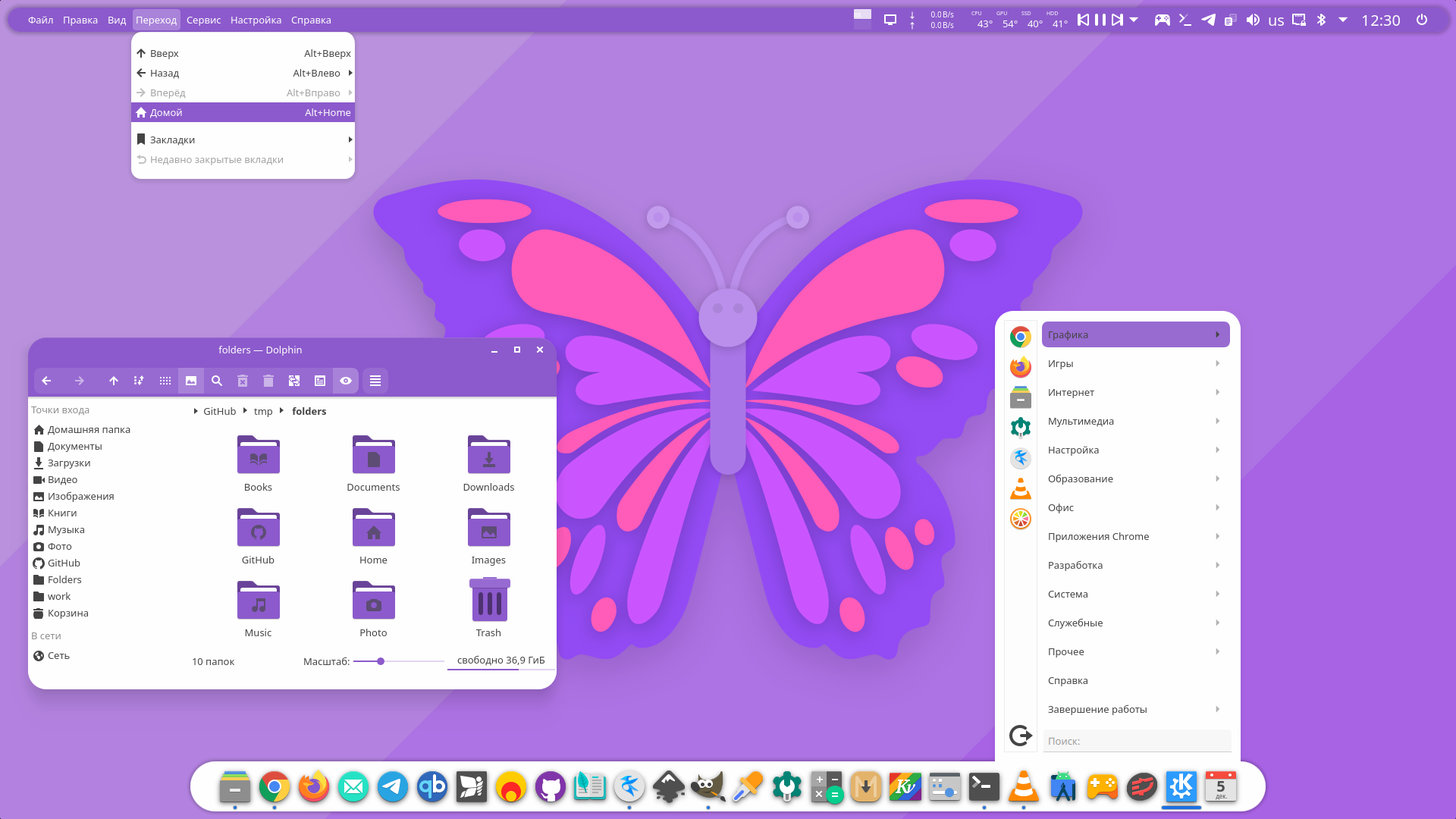Launch GIMP from the dock
1456x819 pixels.
pyautogui.click(x=708, y=787)
